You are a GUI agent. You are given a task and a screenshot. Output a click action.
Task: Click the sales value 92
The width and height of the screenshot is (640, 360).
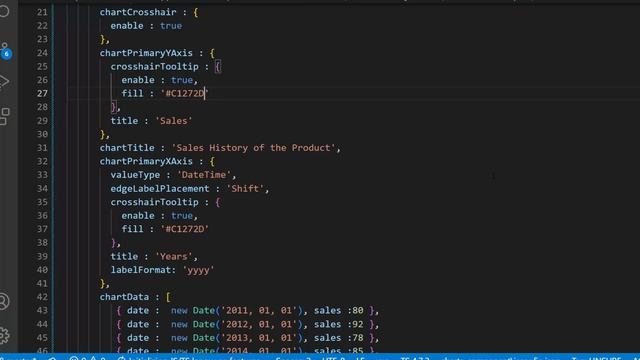[x=358, y=324]
